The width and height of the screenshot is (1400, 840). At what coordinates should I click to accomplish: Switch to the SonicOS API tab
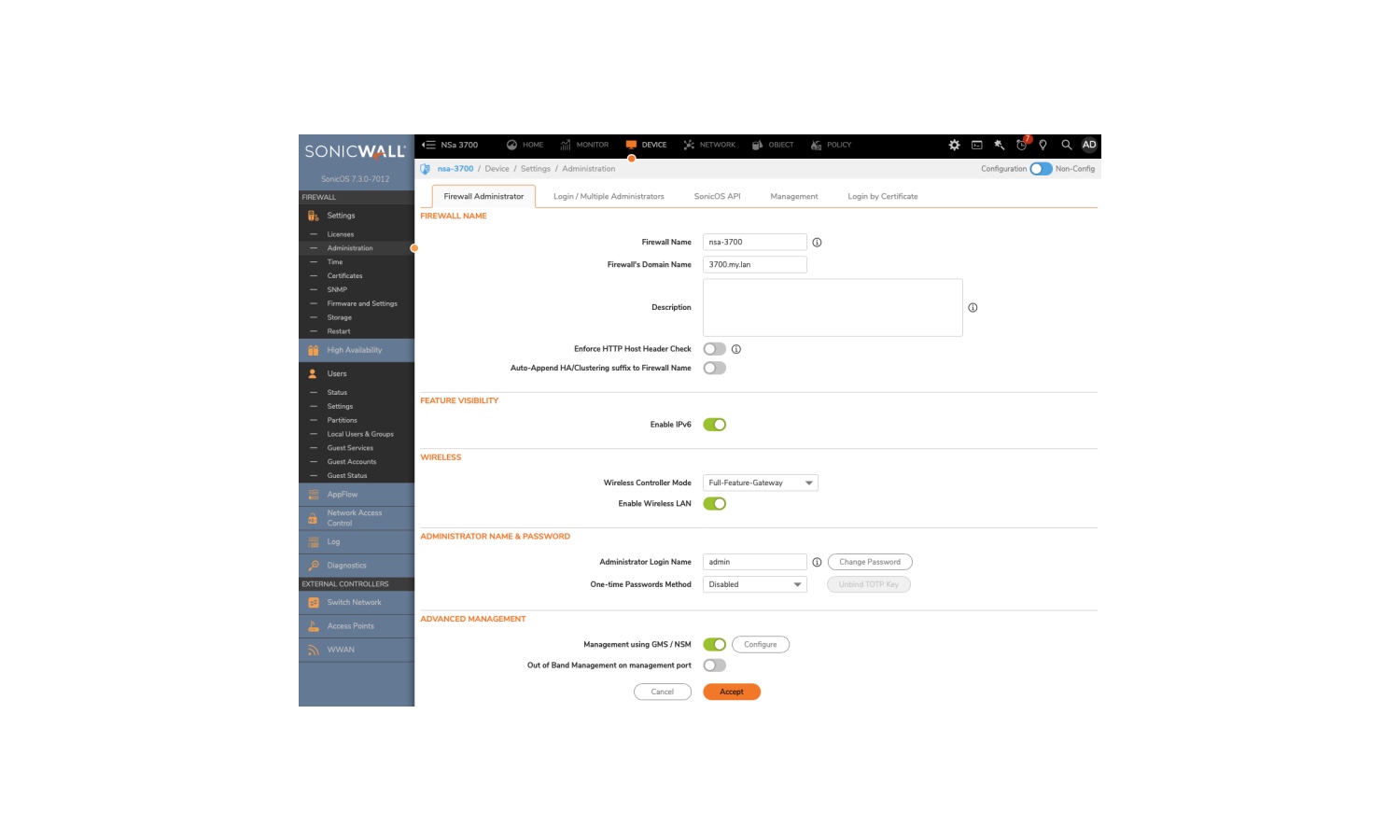[x=717, y=196]
